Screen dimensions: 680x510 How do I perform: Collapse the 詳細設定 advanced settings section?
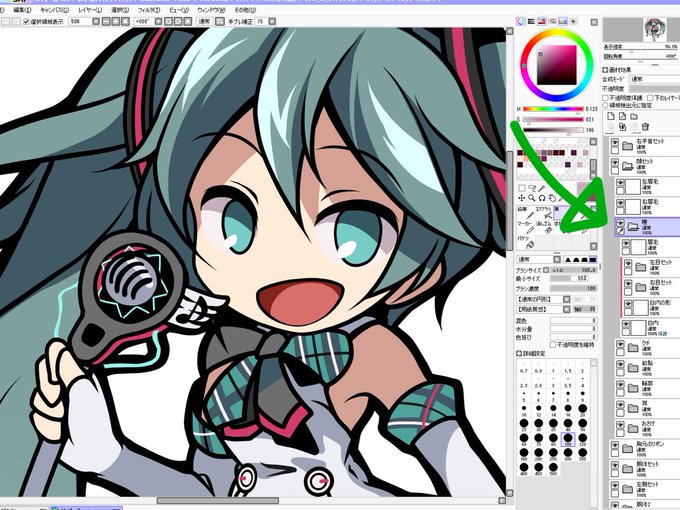[x=519, y=354]
